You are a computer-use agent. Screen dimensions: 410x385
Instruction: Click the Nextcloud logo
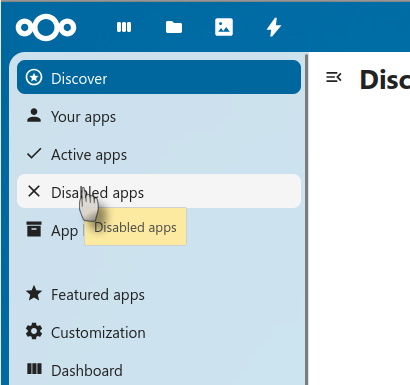[46, 27]
